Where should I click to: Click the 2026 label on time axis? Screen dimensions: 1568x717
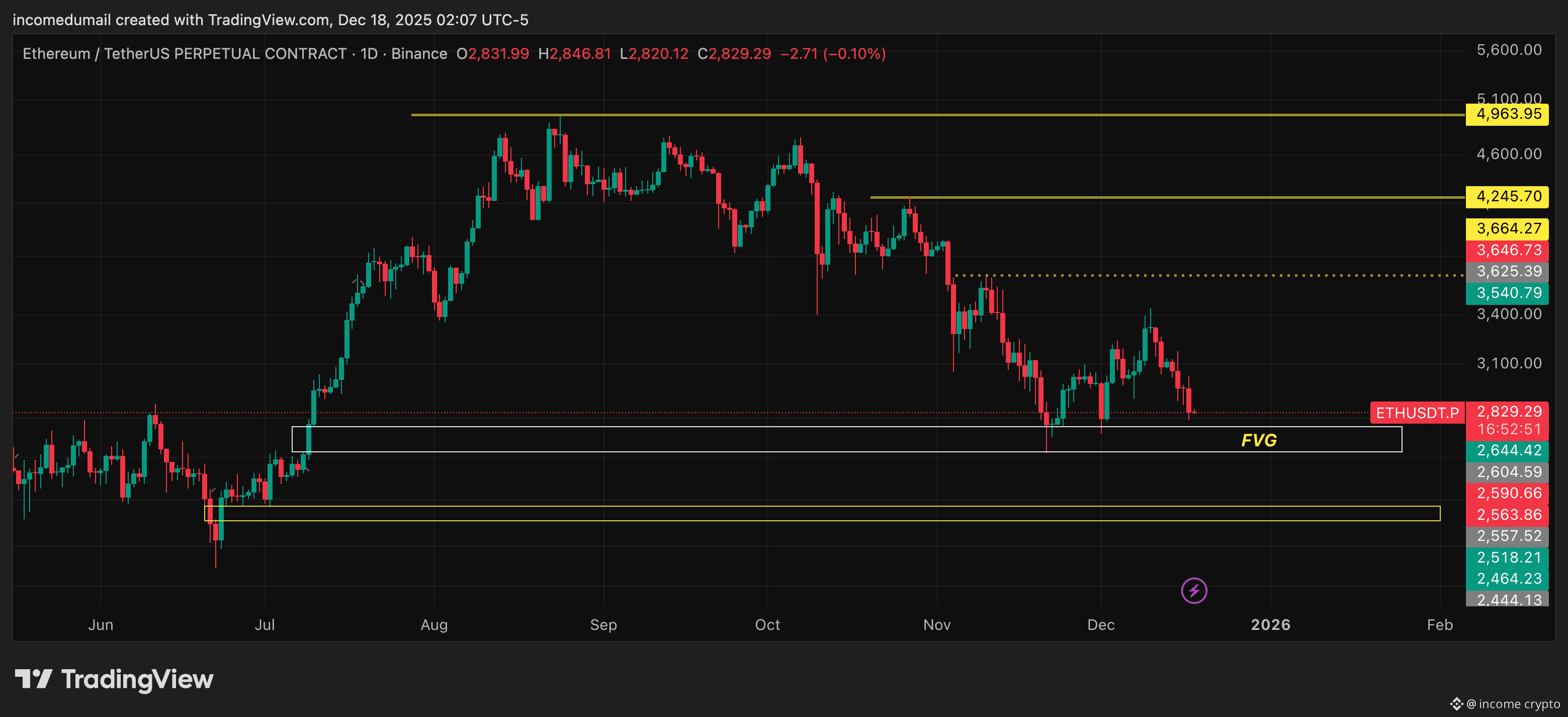tap(1270, 625)
